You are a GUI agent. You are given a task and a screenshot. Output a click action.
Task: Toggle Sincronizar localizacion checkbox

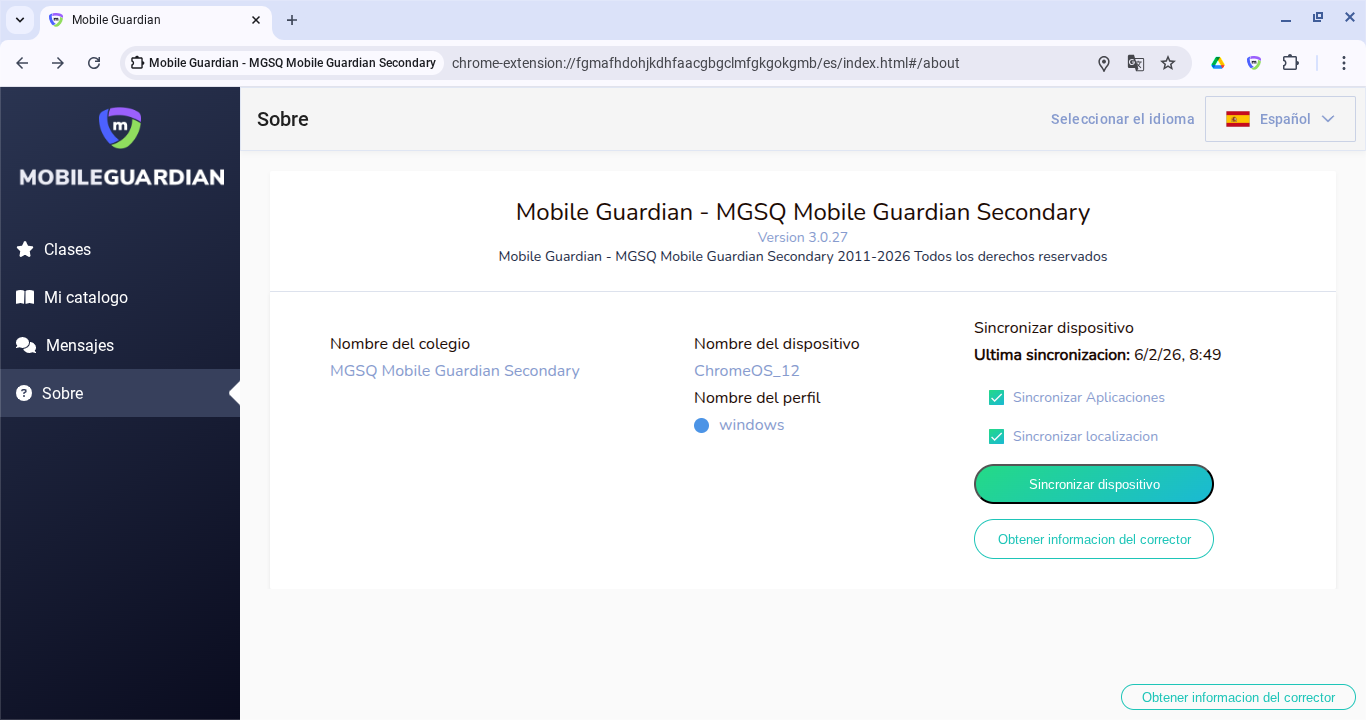tap(996, 437)
